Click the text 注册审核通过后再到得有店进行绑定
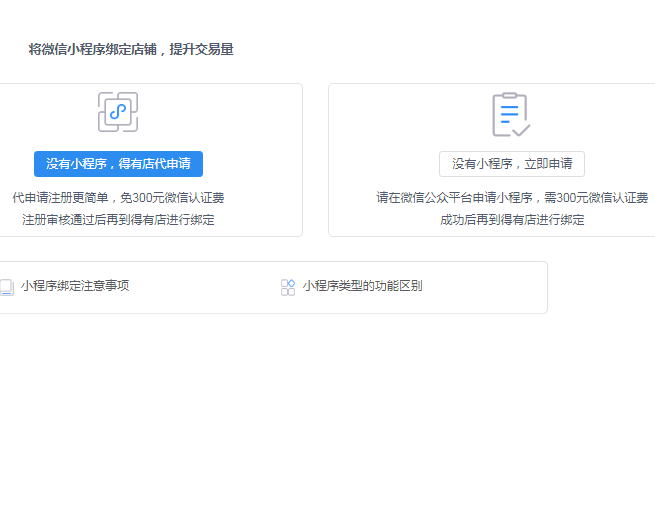 tap(118, 220)
